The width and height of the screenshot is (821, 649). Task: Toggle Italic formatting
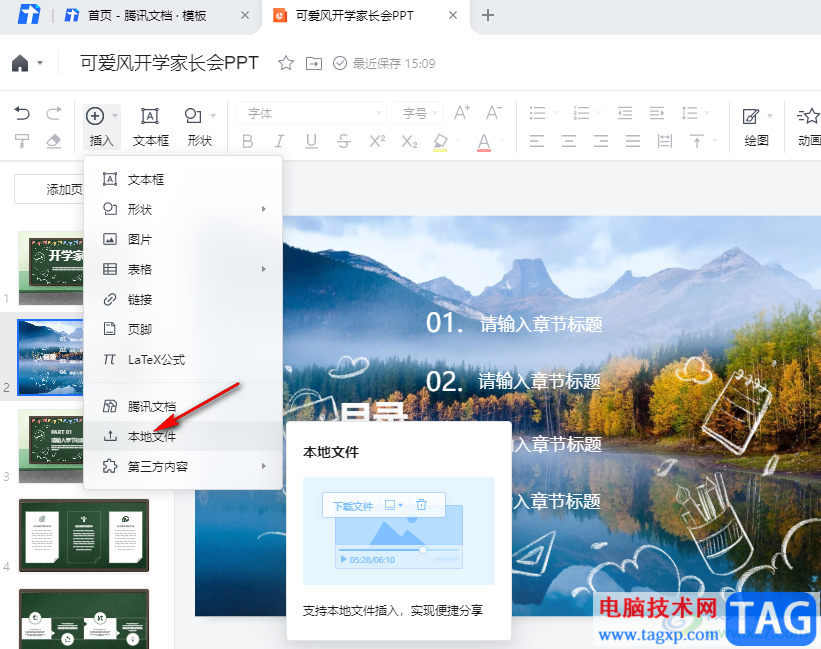[x=280, y=141]
